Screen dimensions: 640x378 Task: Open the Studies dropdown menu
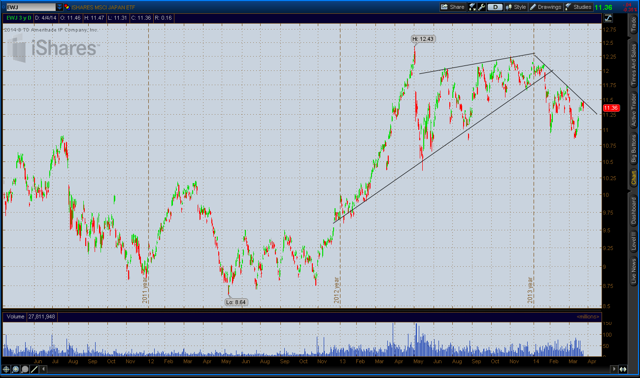tap(578, 7)
